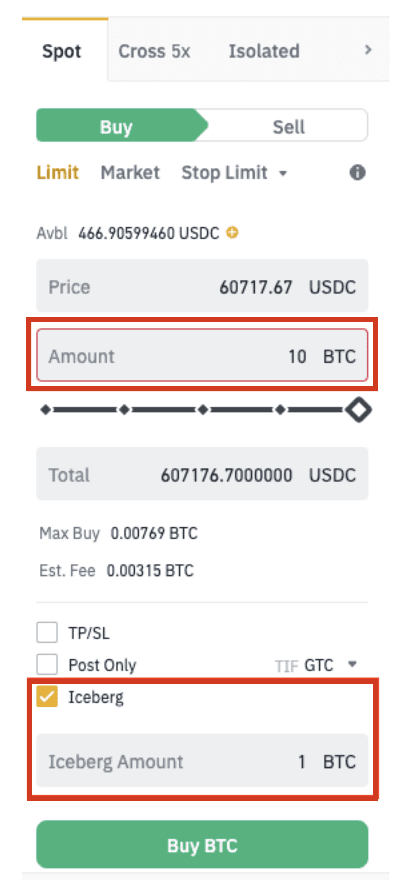This screenshot has width=398, height=882.
Task: Uncheck the Iceberg checkbox
Action: (47, 698)
